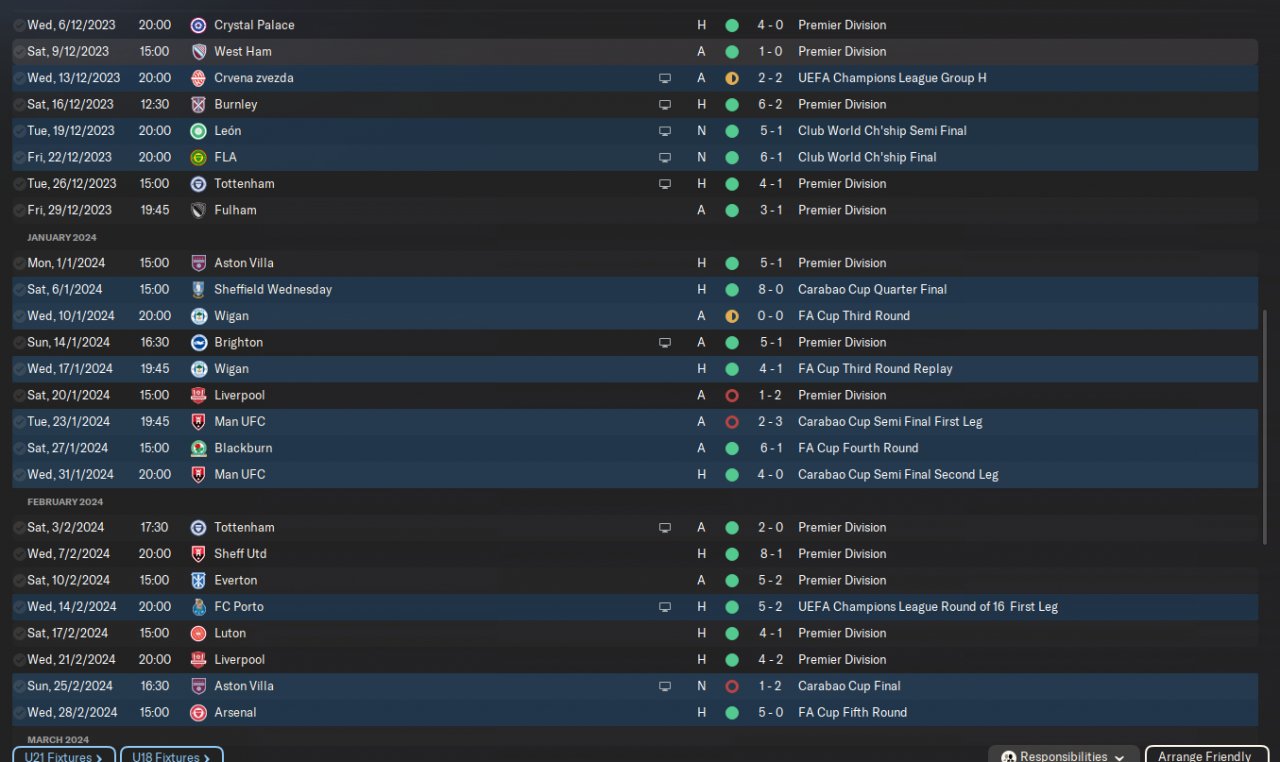This screenshot has width=1280, height=762.
Task: Click the TV icon on the Burnley fixture
Action: [x=664, y=104]
